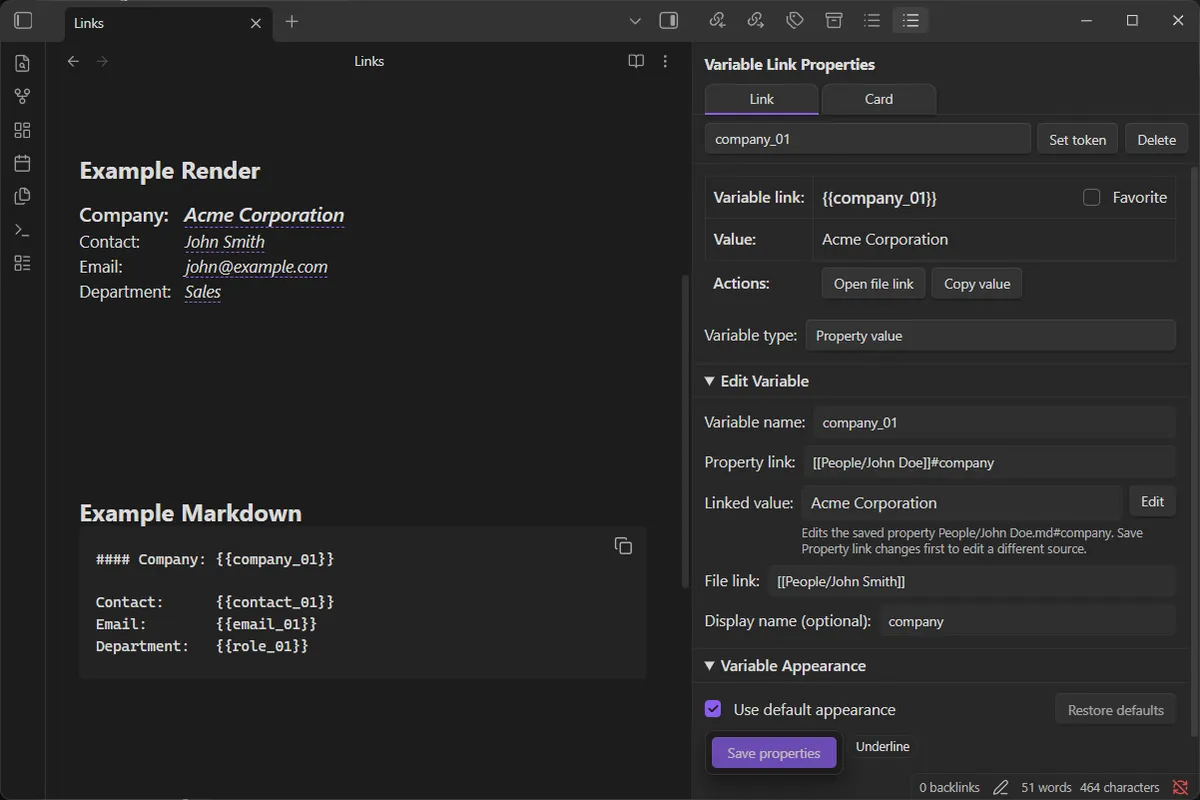
Task: Open the backlinks sidebar tab icon
Action: point(717,20)
